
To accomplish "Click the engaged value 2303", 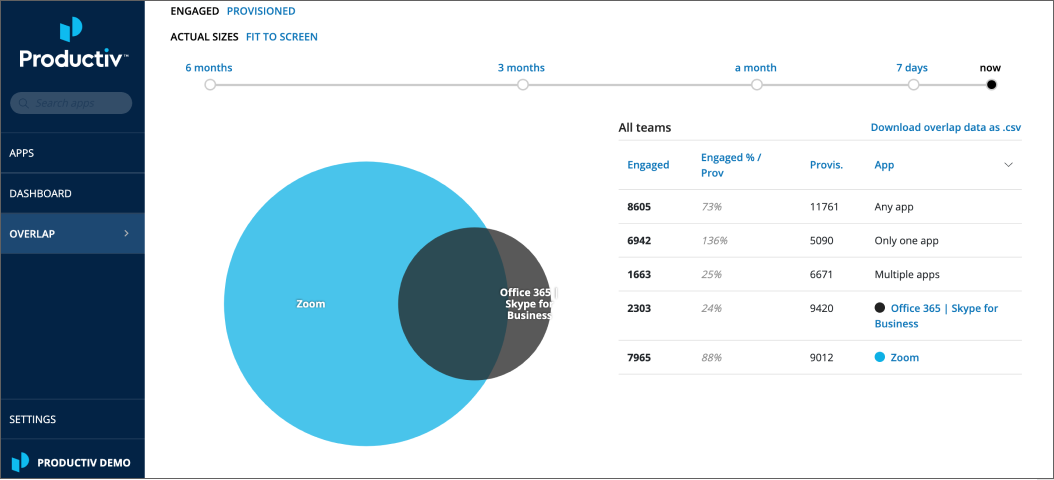I will (639, 308).
